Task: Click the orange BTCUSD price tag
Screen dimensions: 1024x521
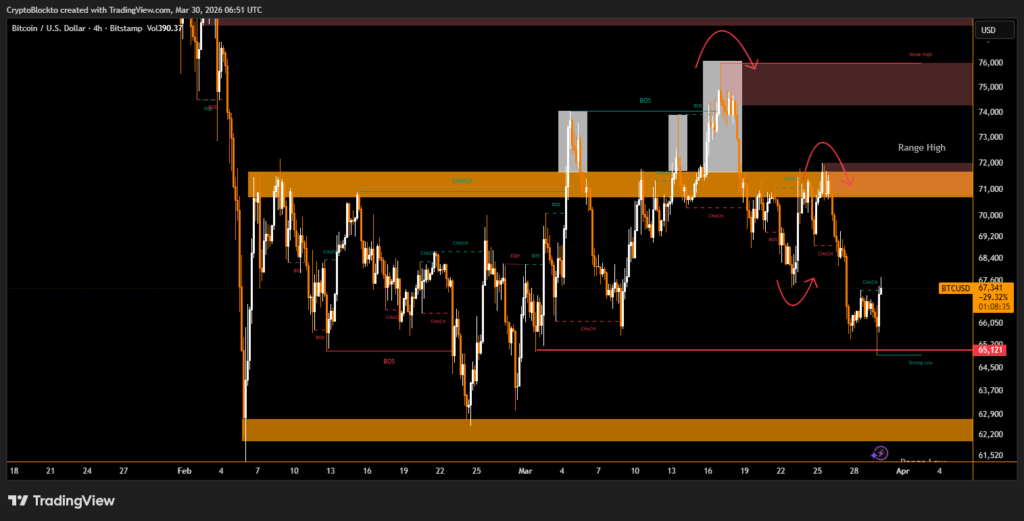Action: coord(956,288)
